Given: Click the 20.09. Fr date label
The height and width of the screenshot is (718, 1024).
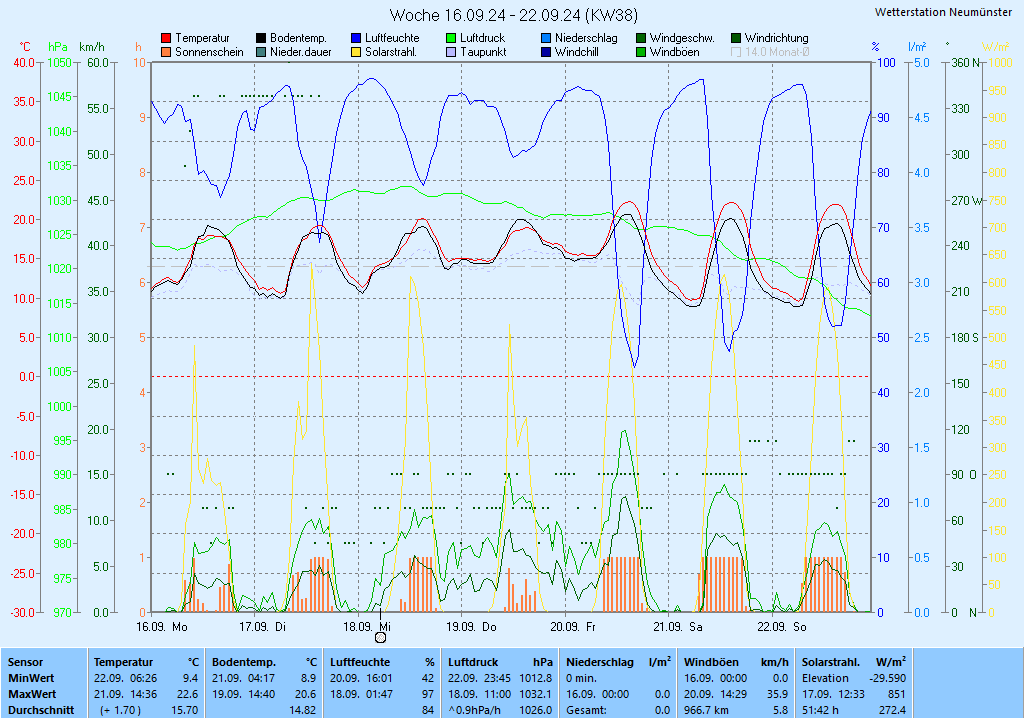Looking at the screenshot, I should (x=574, y=627).
